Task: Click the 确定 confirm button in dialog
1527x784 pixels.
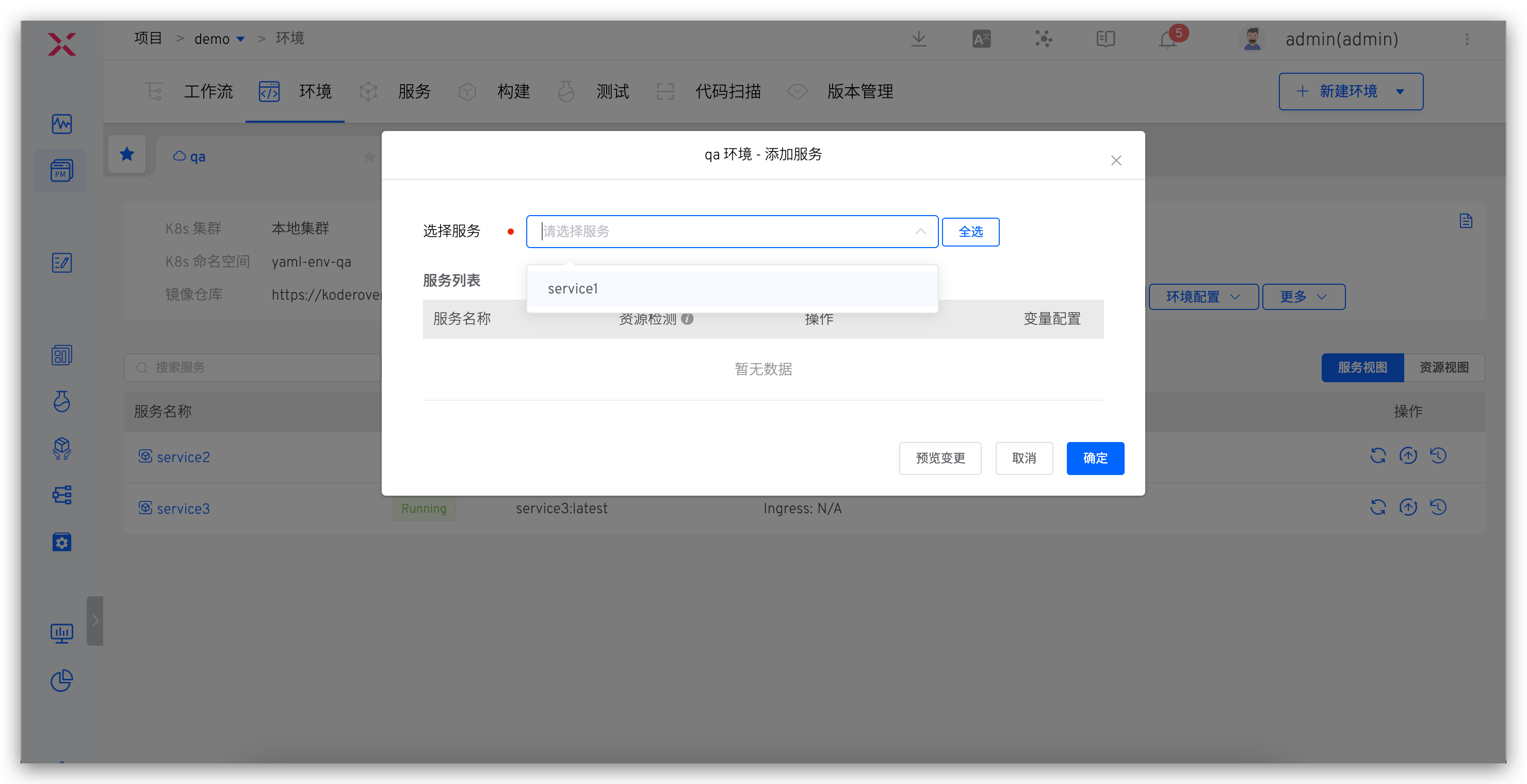Action: [1095, 458]
